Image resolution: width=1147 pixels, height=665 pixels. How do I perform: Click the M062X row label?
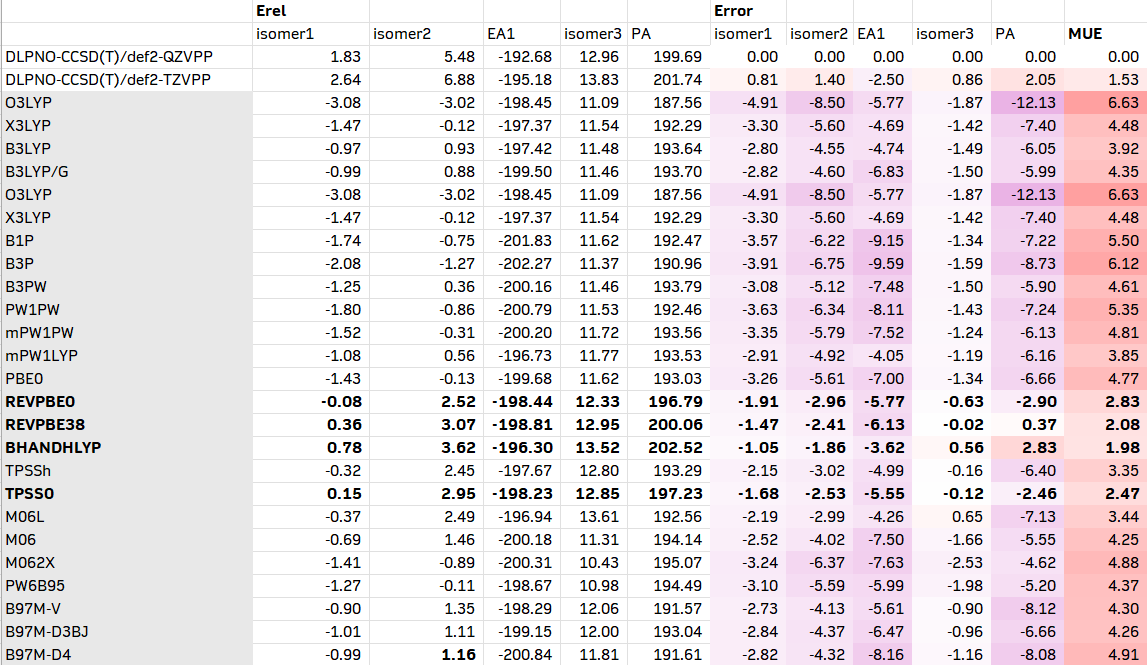click(30, 562)
